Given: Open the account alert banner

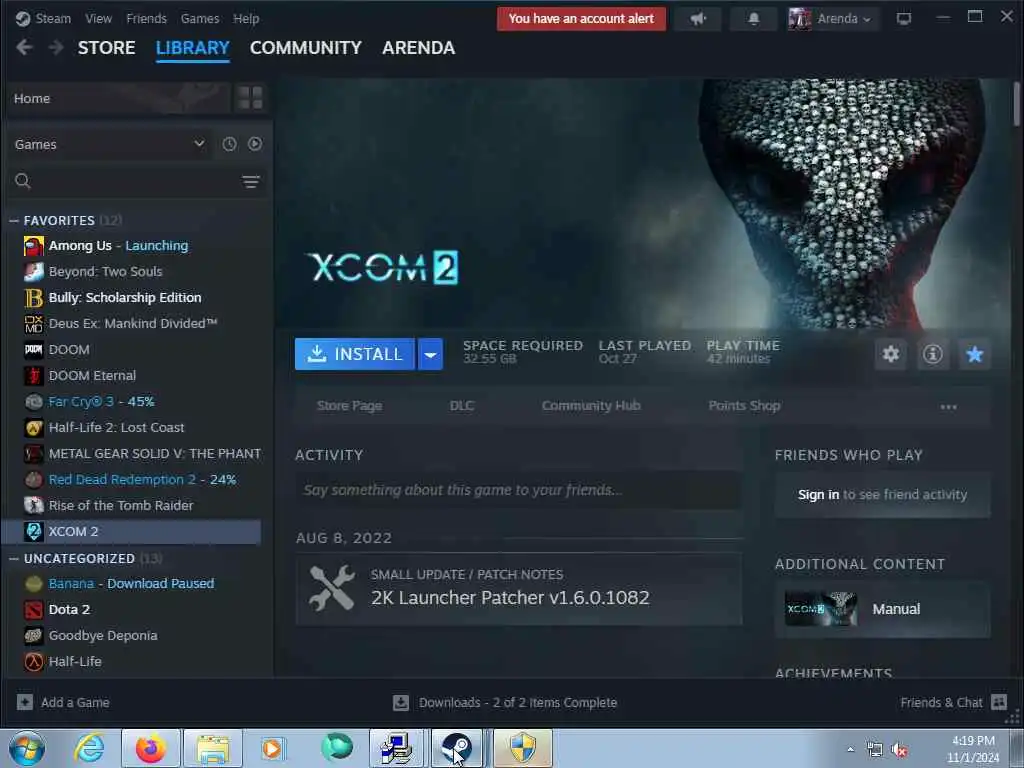Looking at the screenshot, I should pyautogui.click(x=581, y=19).
